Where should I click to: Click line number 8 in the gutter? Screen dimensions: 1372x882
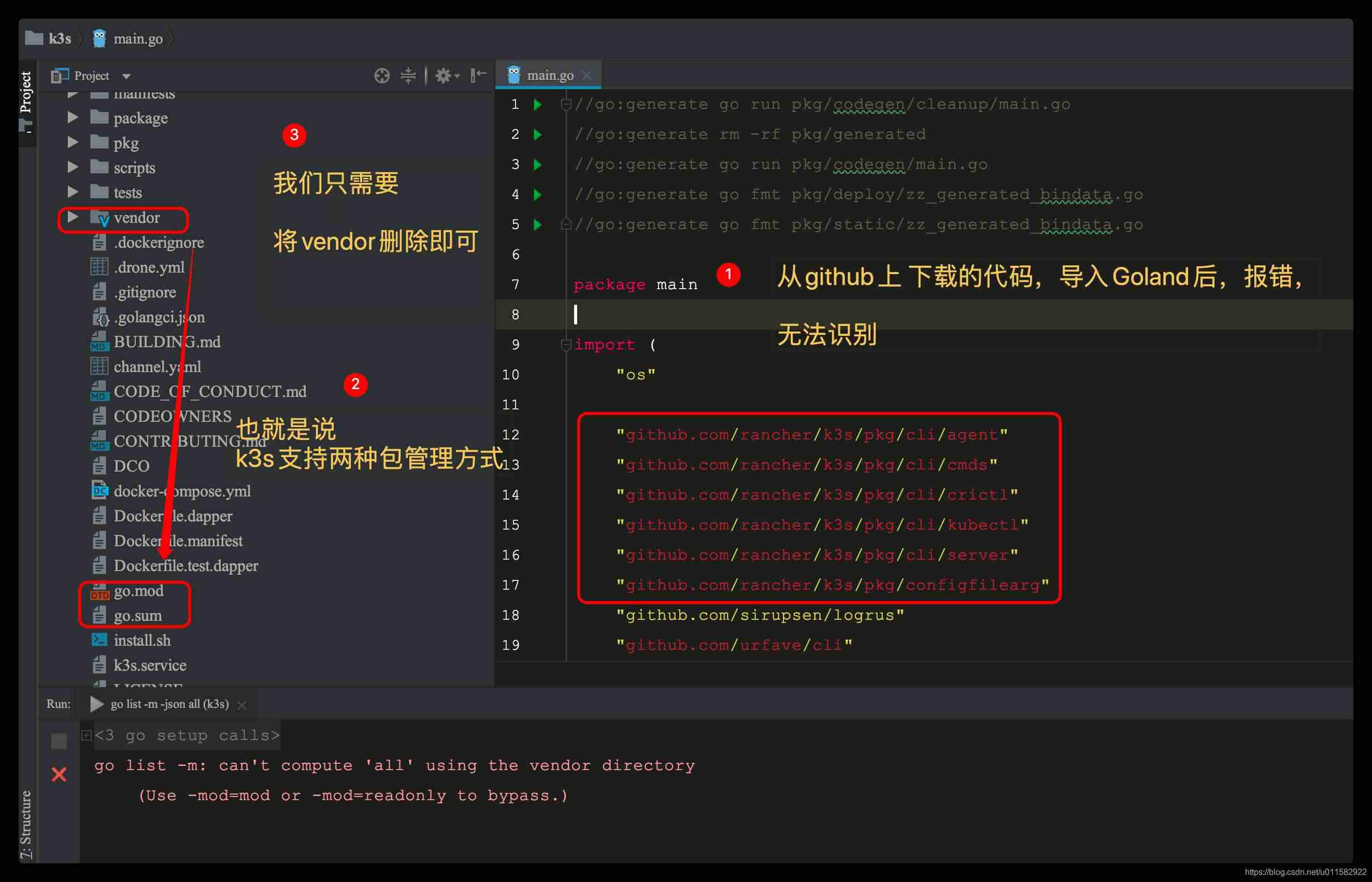(x=516, y=315)
